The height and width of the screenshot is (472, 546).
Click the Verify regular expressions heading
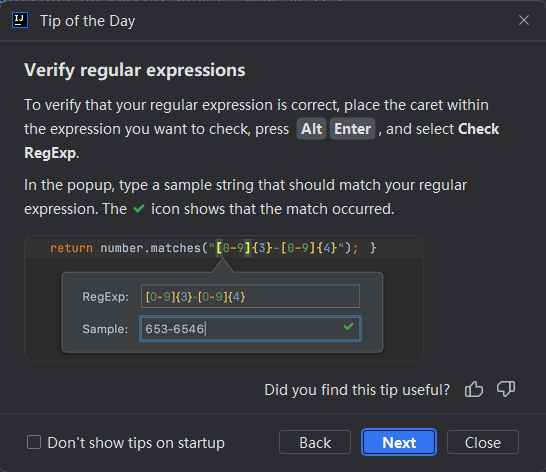click(135, 70)
